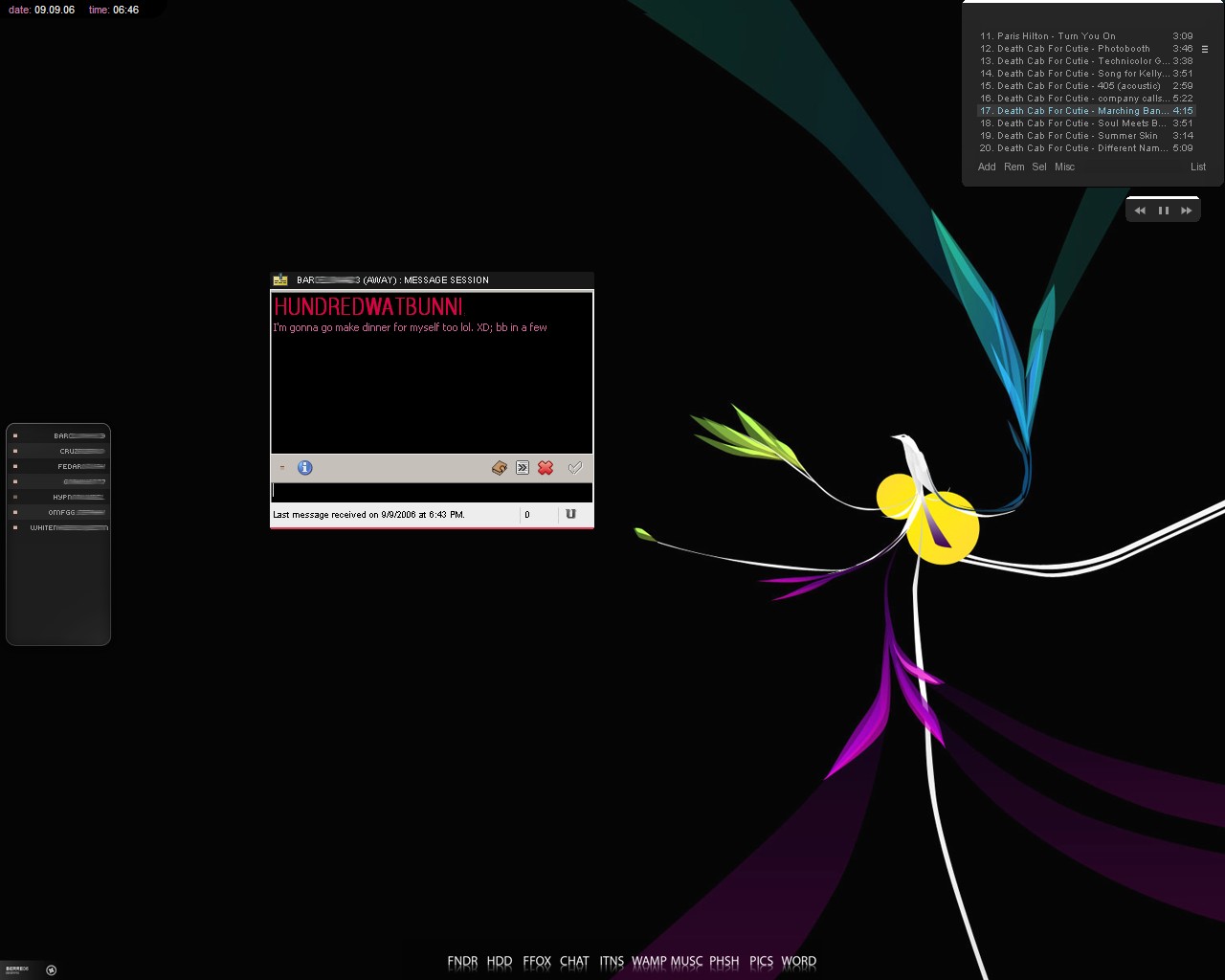Open the HDD dock shortcut
Image resolution: width=1225 pixels, height=980 pixels.
500,962
